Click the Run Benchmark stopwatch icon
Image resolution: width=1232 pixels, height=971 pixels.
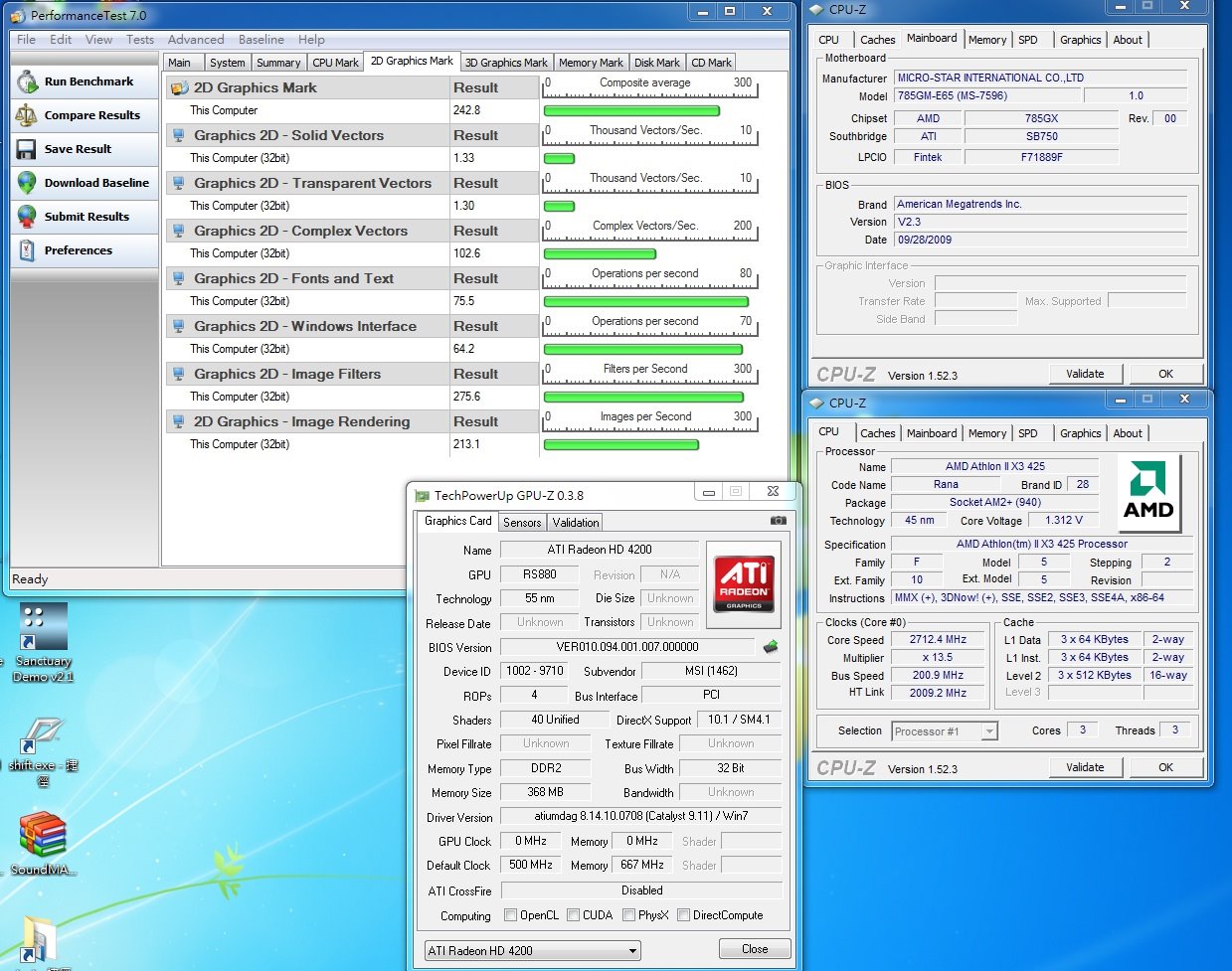[27, 81]
